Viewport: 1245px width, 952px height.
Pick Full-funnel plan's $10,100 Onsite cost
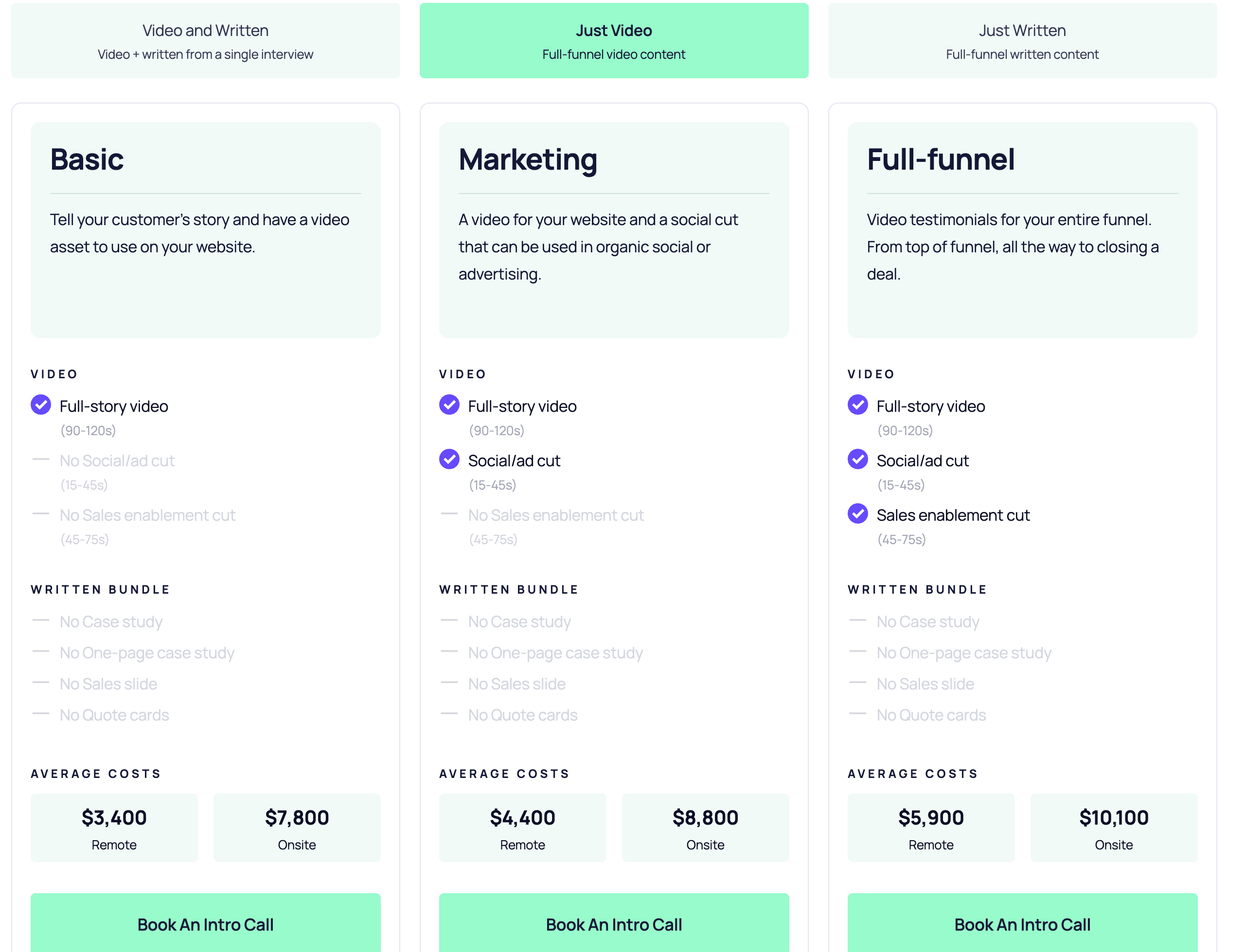[1113, 827]
